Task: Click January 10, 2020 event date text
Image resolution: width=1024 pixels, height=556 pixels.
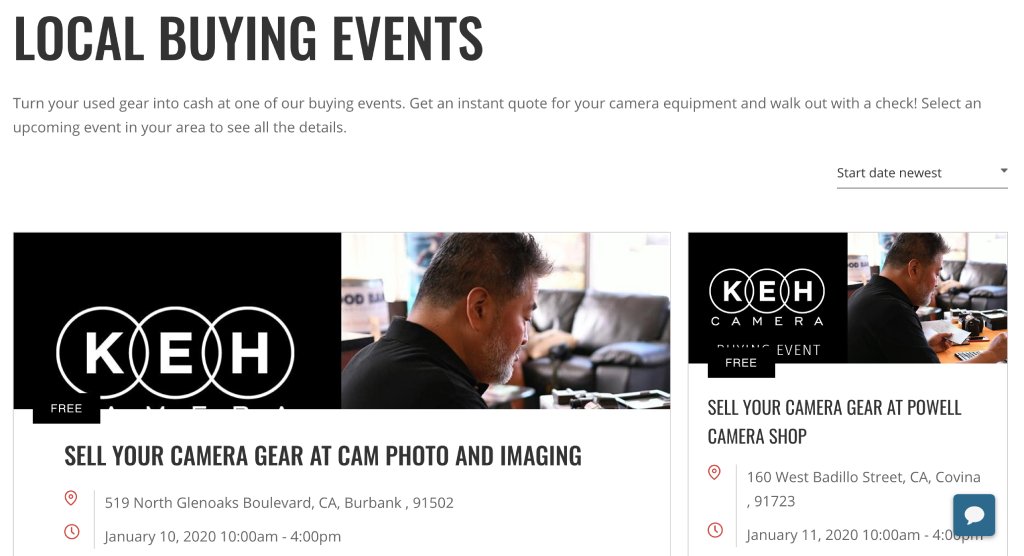Action: pos(223,536)
